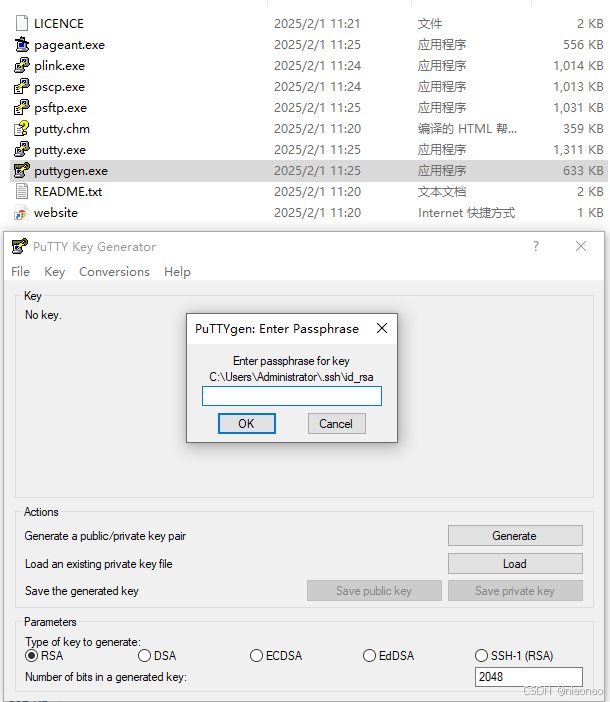Select the website file name
The image size is (610, 702).
pos(56,213)
